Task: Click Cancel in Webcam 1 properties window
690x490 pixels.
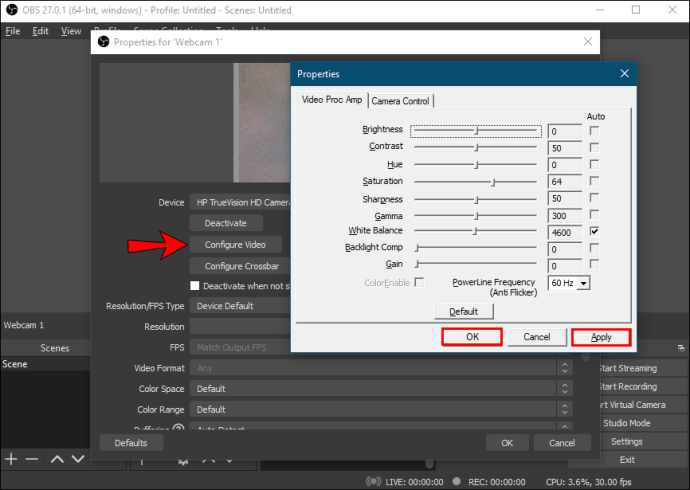Action: click(x=562, y=443)
